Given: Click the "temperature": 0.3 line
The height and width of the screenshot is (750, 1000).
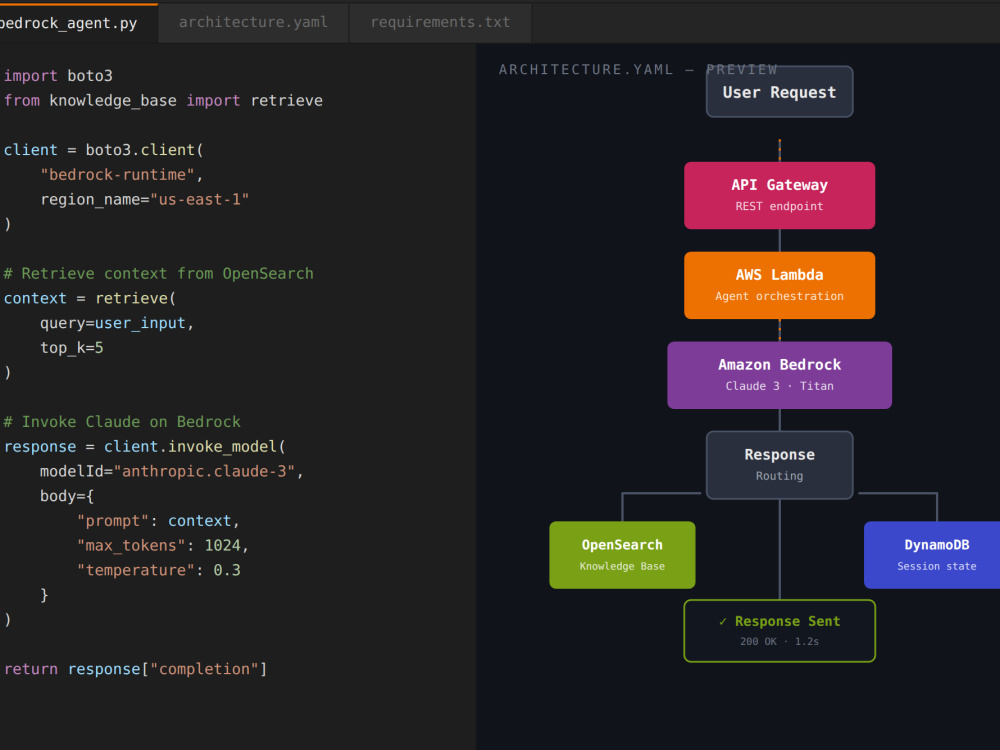Looking at the screenshot, I should click(158, 570).
